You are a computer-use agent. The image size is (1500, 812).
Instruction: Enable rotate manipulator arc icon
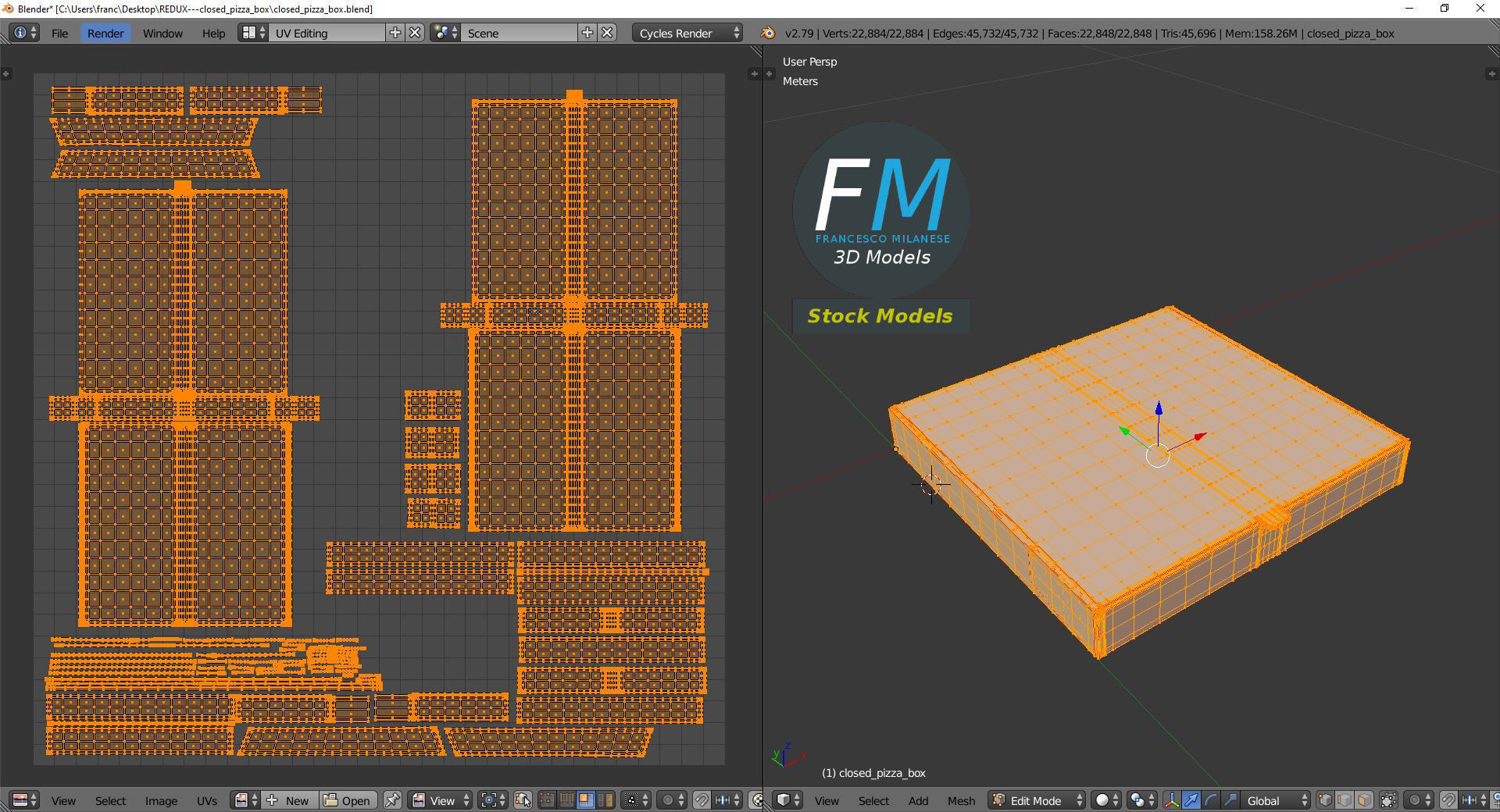click(x=1211, y=800)
